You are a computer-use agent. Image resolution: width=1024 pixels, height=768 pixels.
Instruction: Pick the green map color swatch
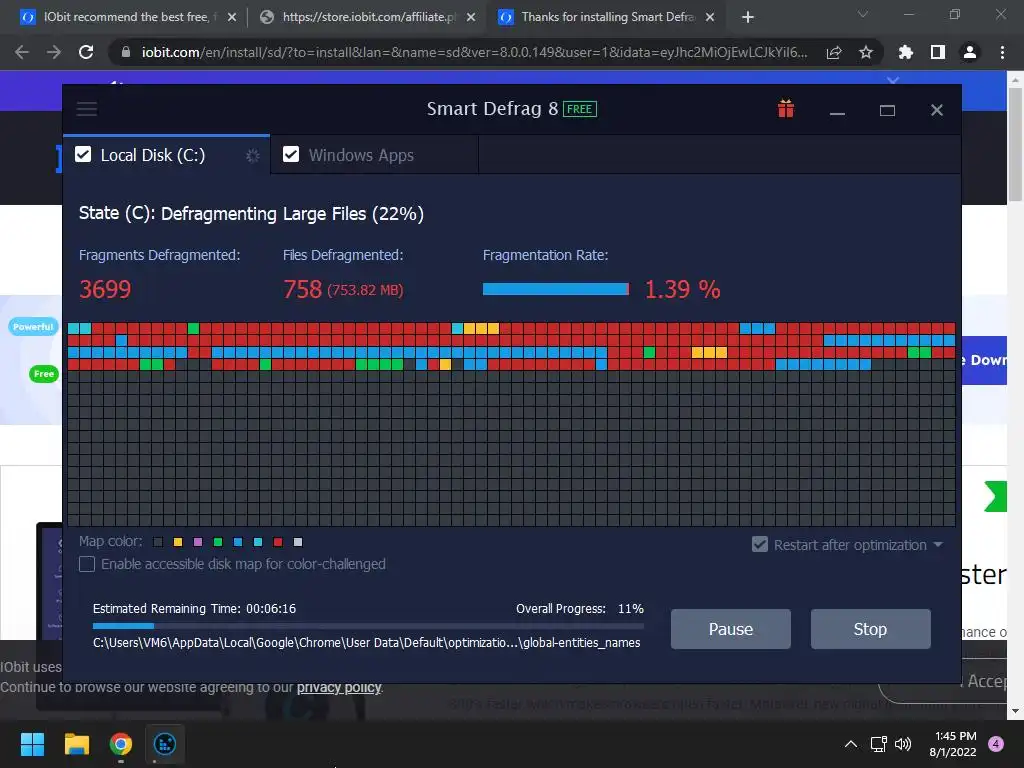click(x=218, y=542)
